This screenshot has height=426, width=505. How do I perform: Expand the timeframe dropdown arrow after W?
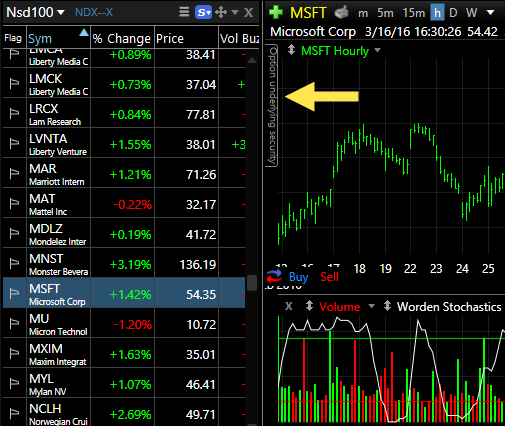tap(490, 13)
